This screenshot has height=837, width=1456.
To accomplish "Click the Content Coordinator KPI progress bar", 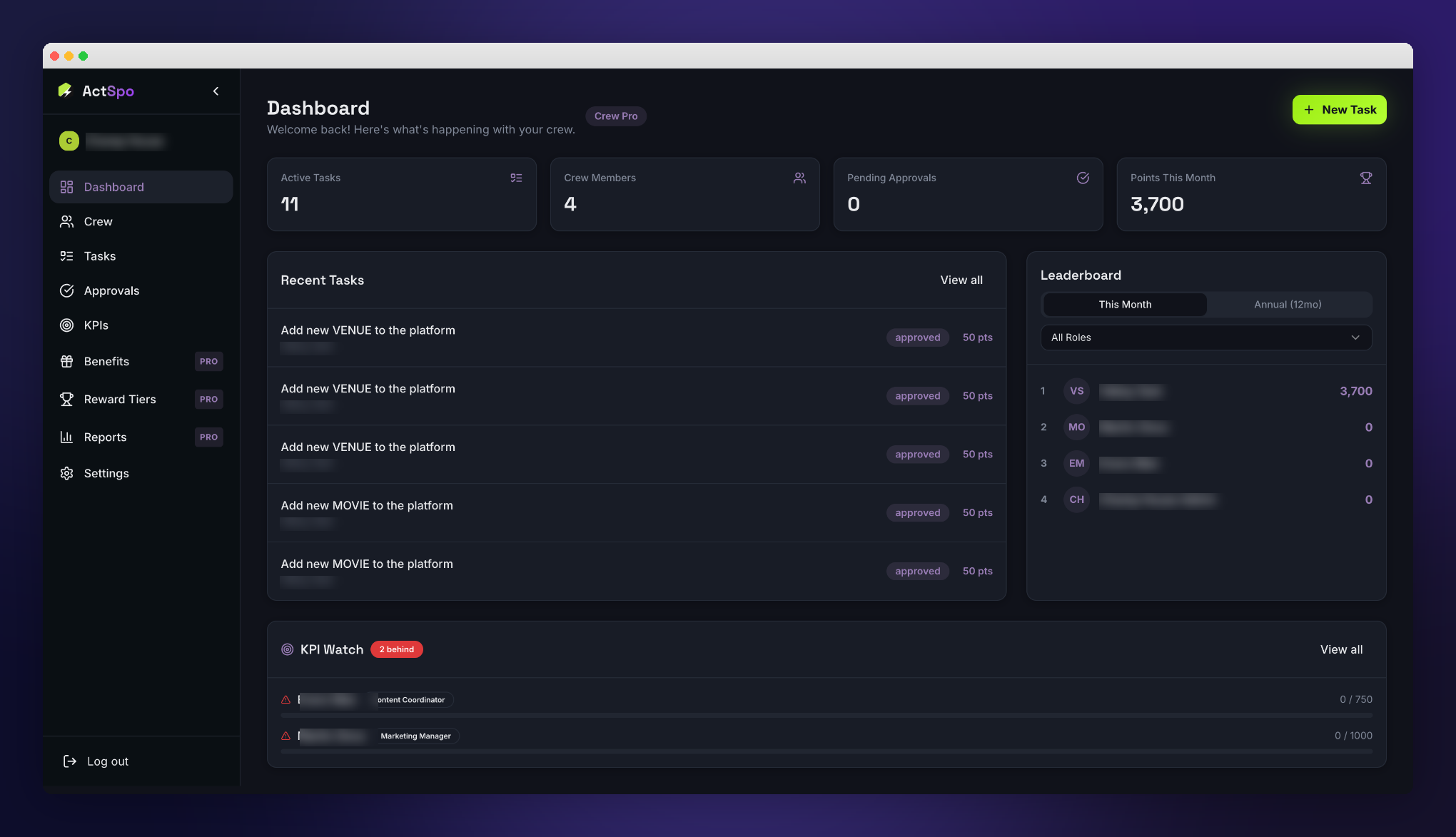I will (x=826, y=715).
